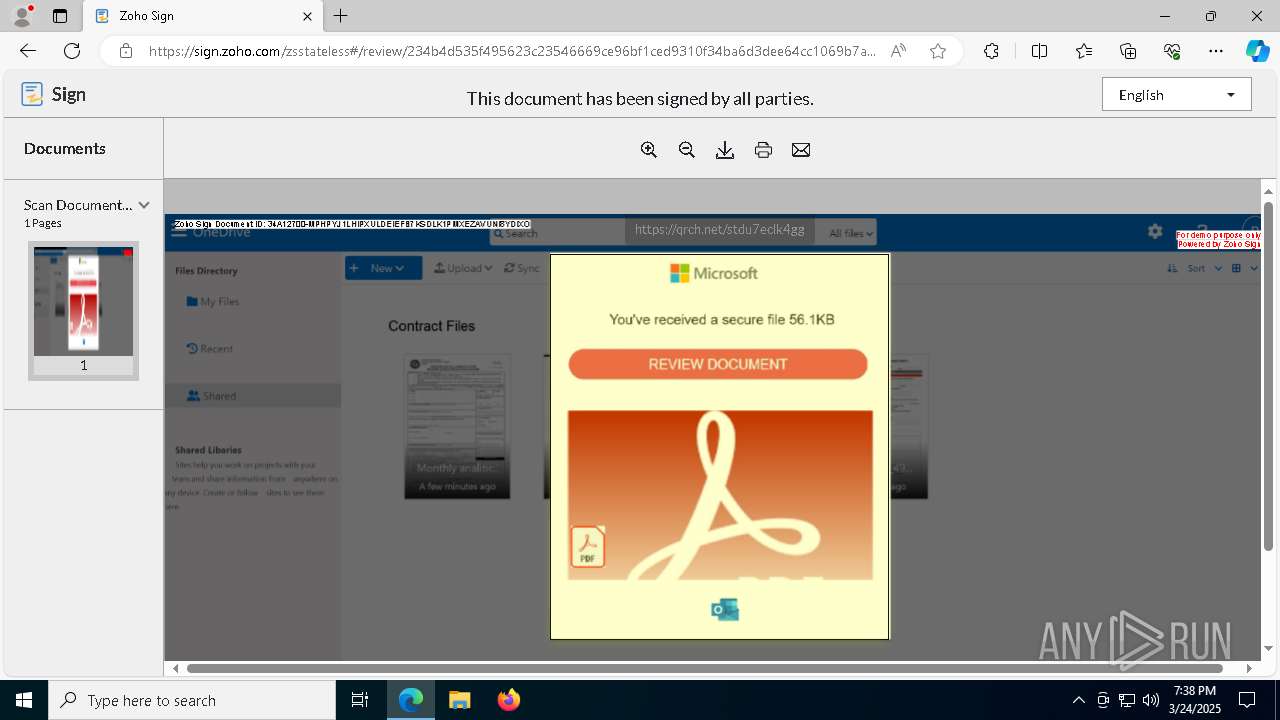Click the browser profile icon
Viewport: 1280px width, 720px height.
pyautogui.click(x=22, y=16)
